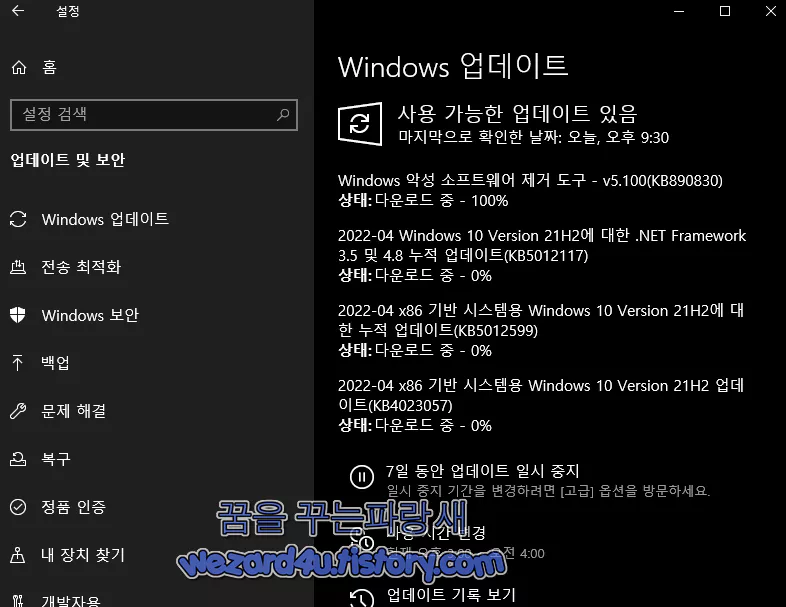Click the 정품 인증 checkmark icon

[18, 507]
